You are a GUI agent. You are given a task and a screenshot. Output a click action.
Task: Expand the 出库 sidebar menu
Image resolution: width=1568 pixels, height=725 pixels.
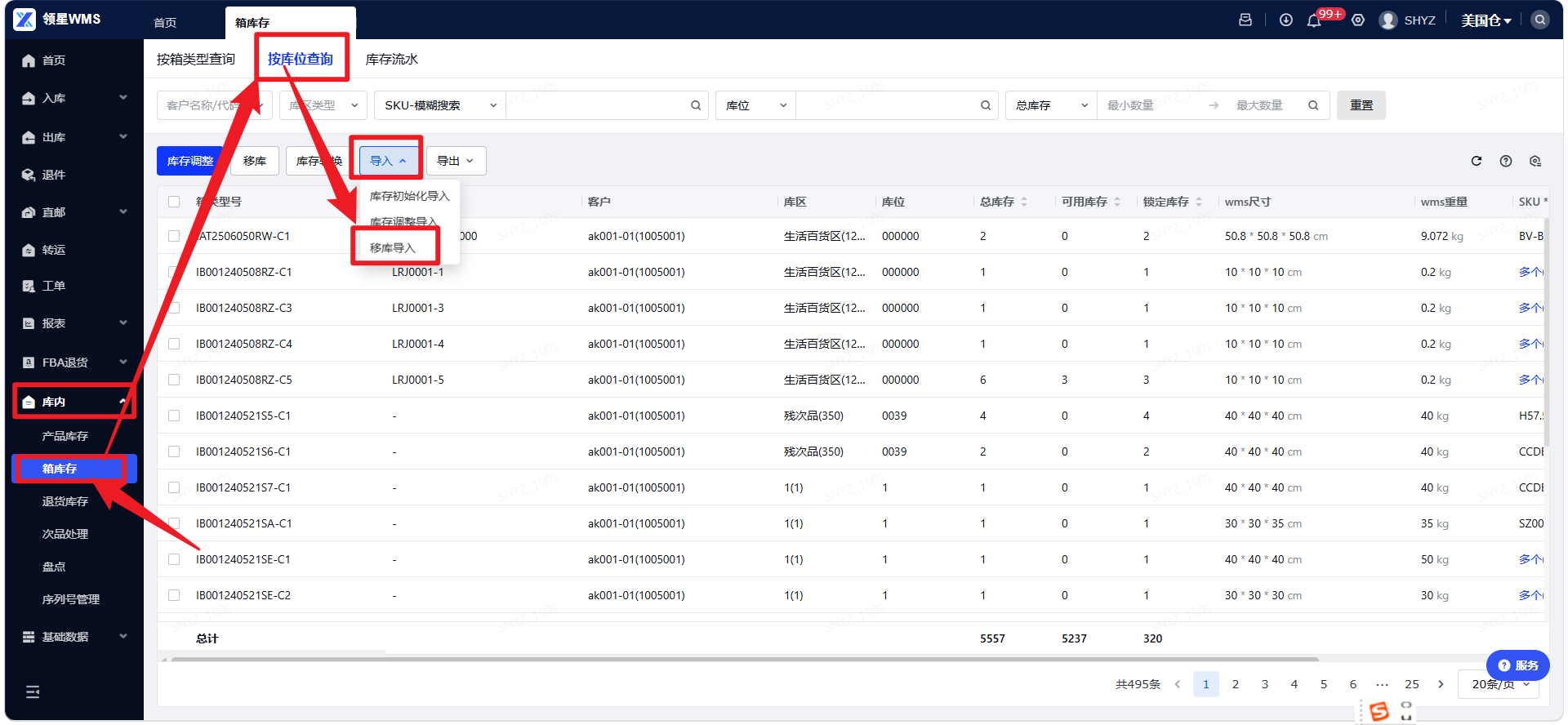point(73,137)
